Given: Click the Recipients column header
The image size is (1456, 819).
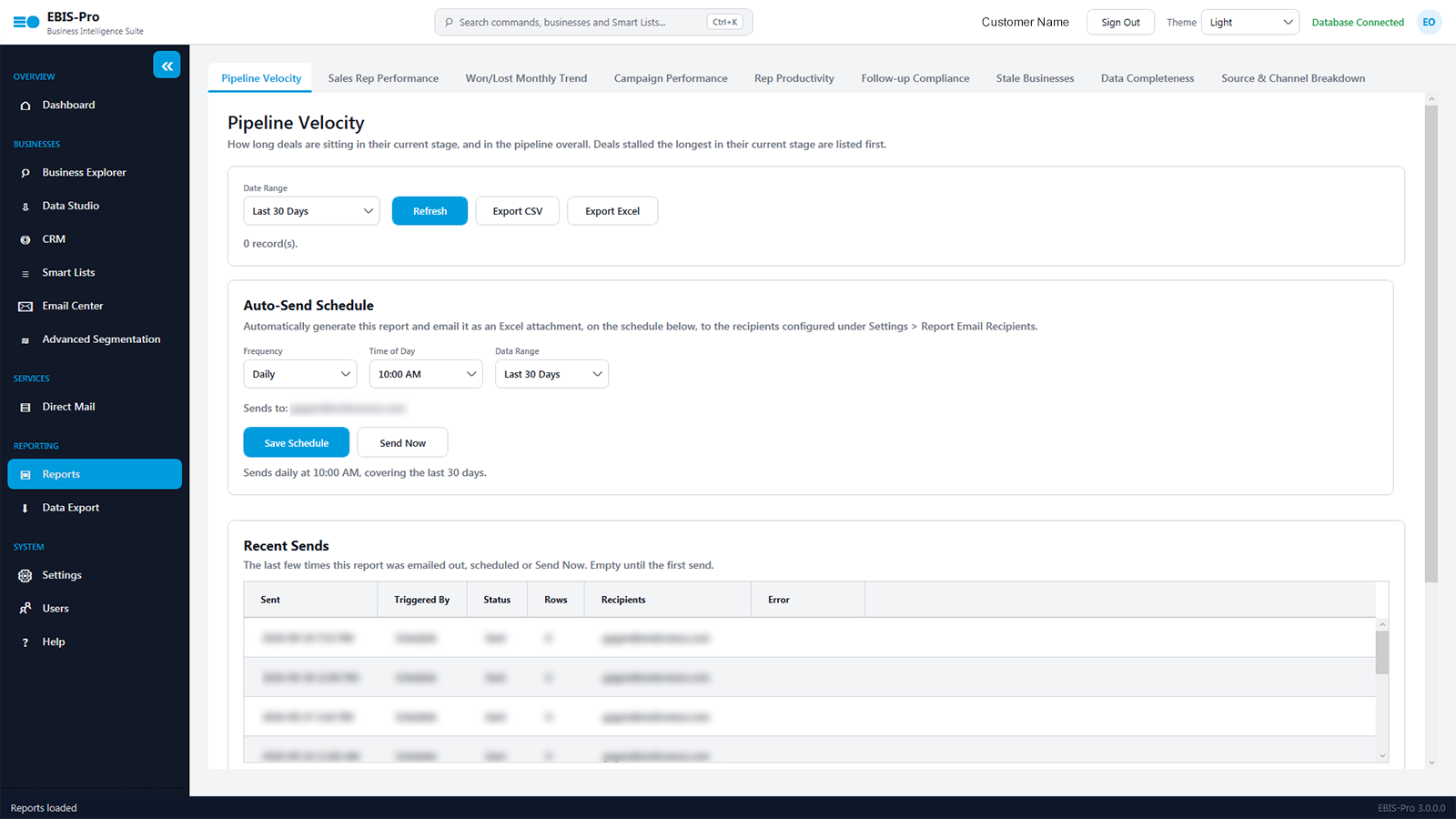Looking at the screenshot, I should pyautogui.click(x=668, y=600).
